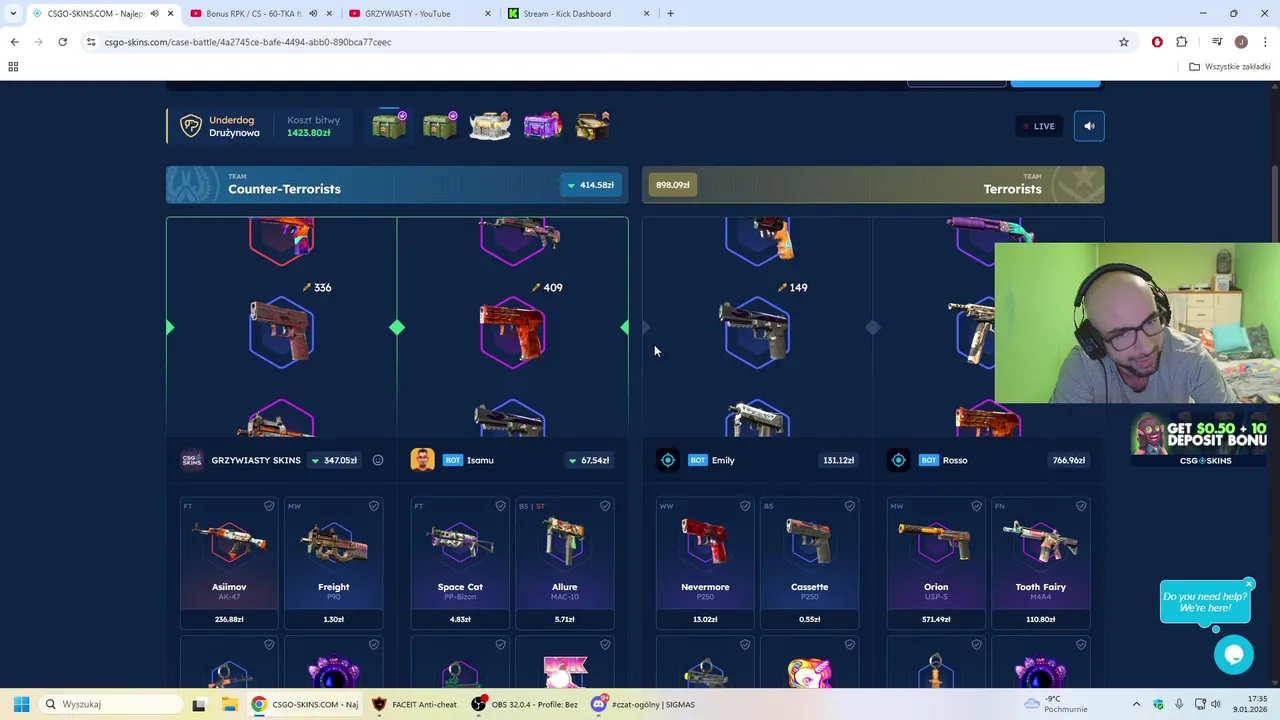Open Discord #czat-ogólny from taskbar
The image size is (1280, 720).
[x=643, y=704]
